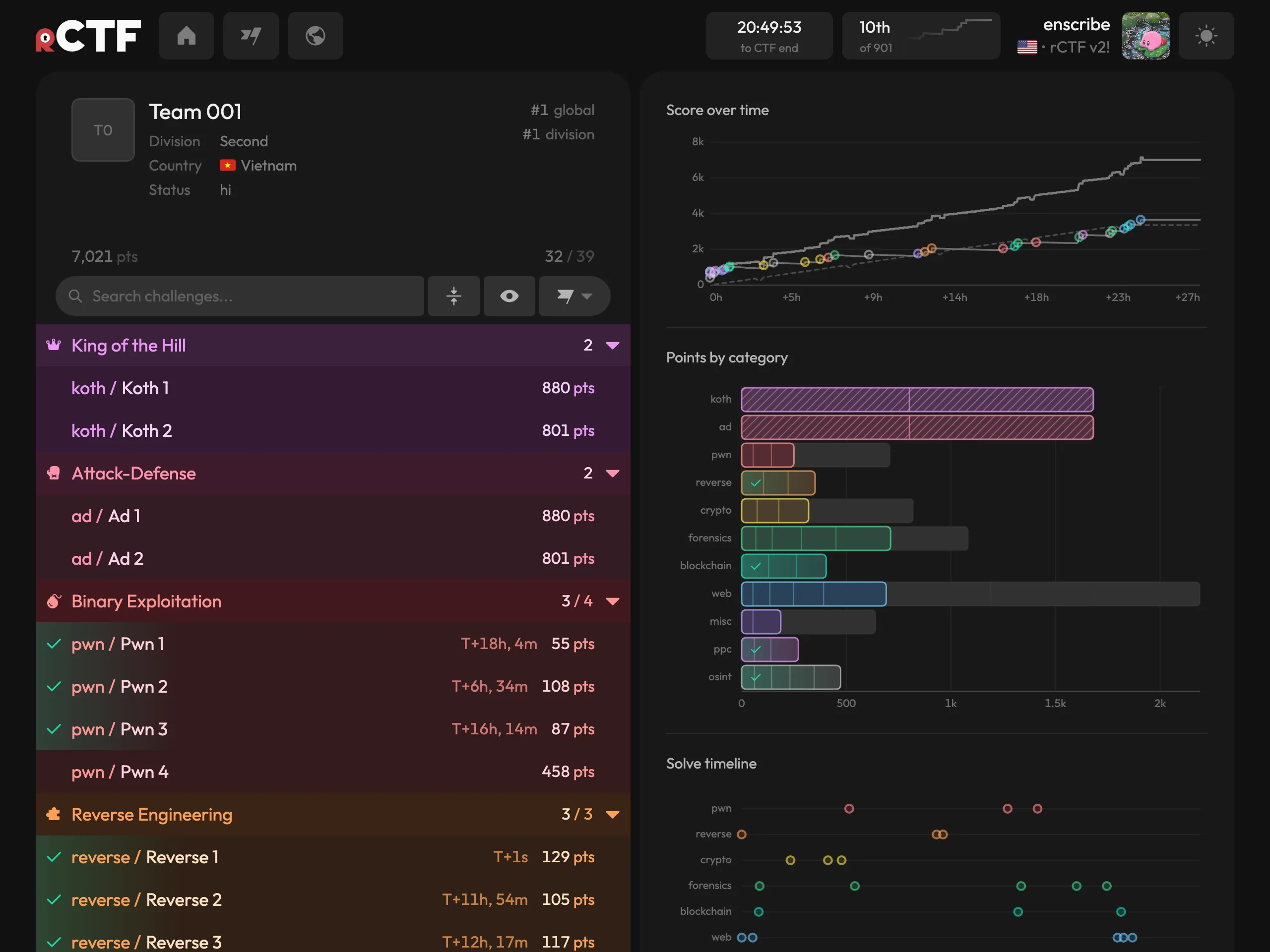Image resolution: width=1270 pixels, height=952 pixels.
Task: Click the checkmark in blockchain category bar
Action: coord(756,566)
